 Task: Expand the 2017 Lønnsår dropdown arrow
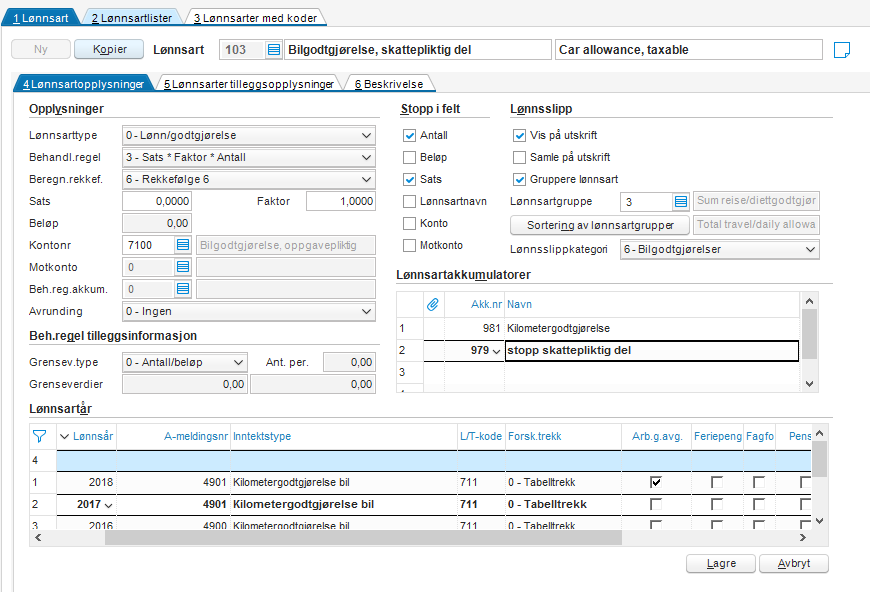point(108,505)
